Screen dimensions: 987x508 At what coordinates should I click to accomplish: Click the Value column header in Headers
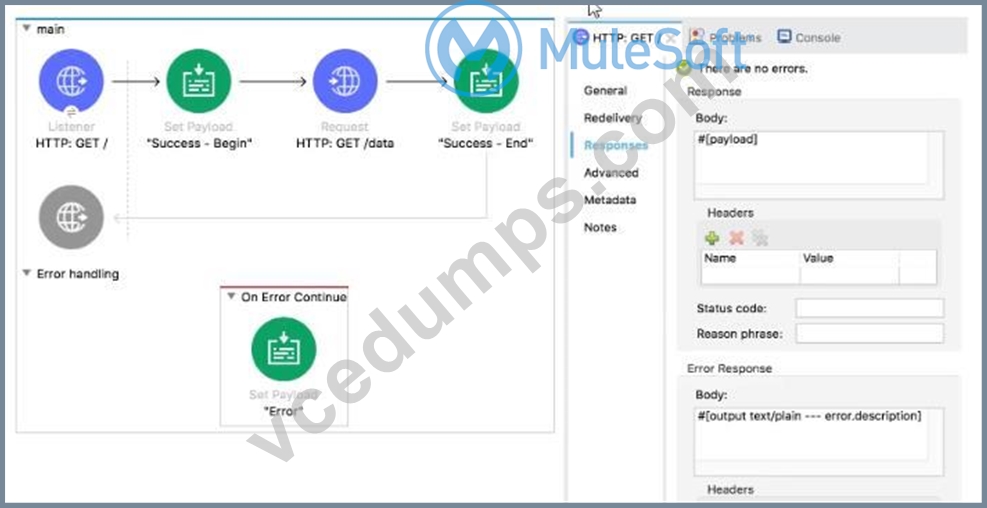[x=818, y=258]
